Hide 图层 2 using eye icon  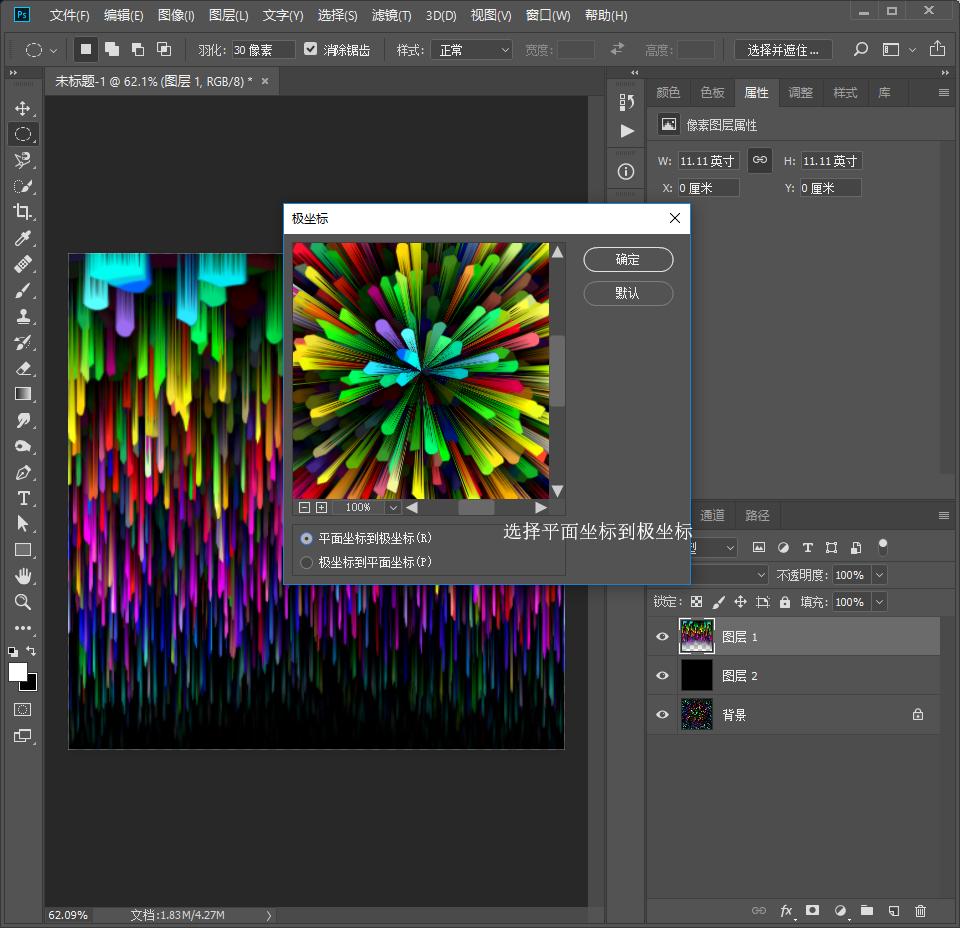[662, 676]
